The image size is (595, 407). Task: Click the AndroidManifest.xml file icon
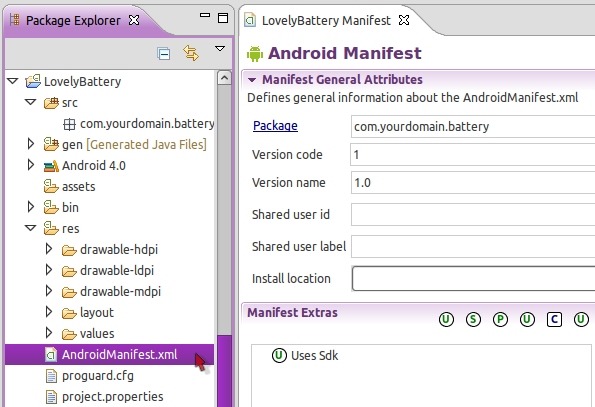51,355
